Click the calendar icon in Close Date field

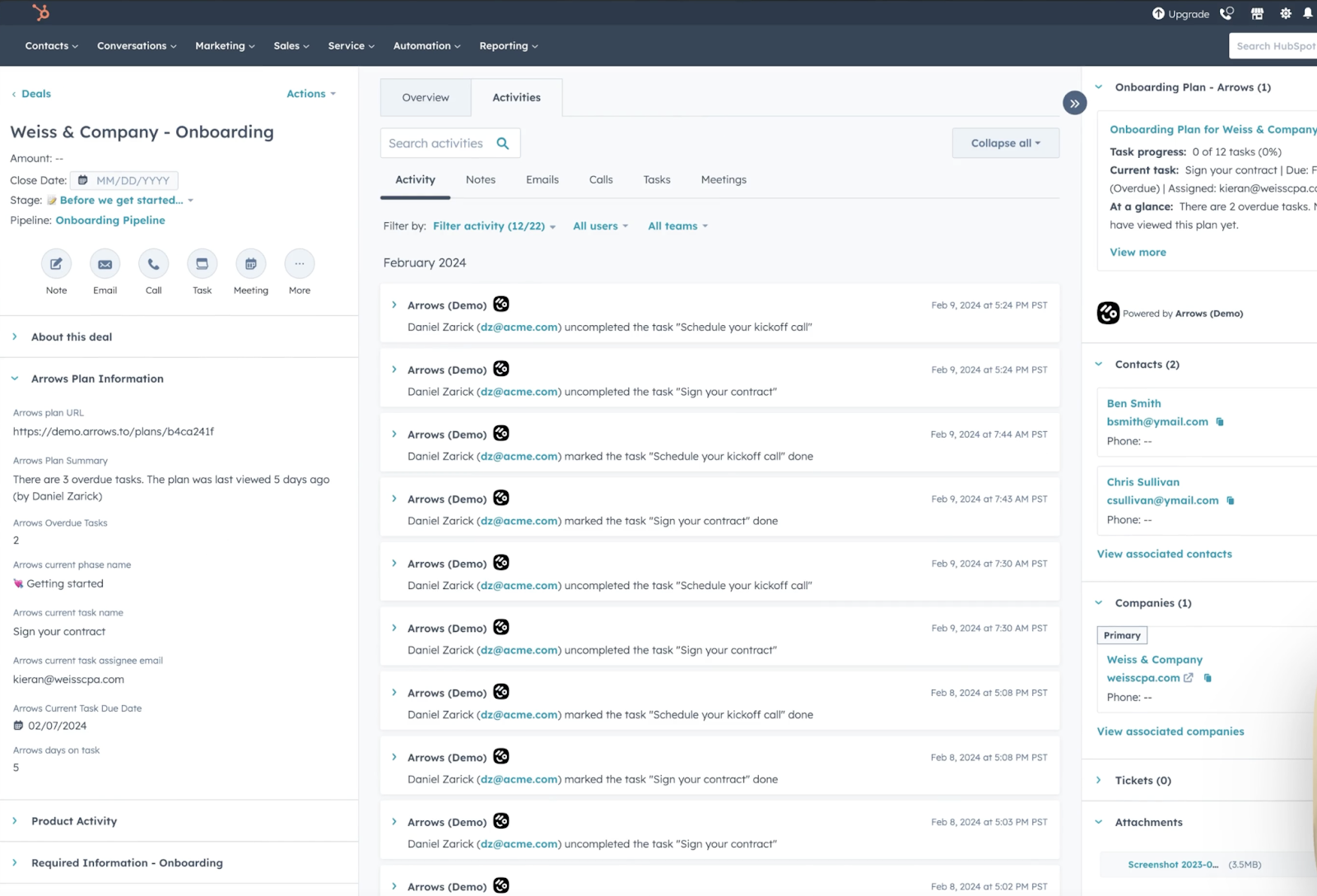82,180
